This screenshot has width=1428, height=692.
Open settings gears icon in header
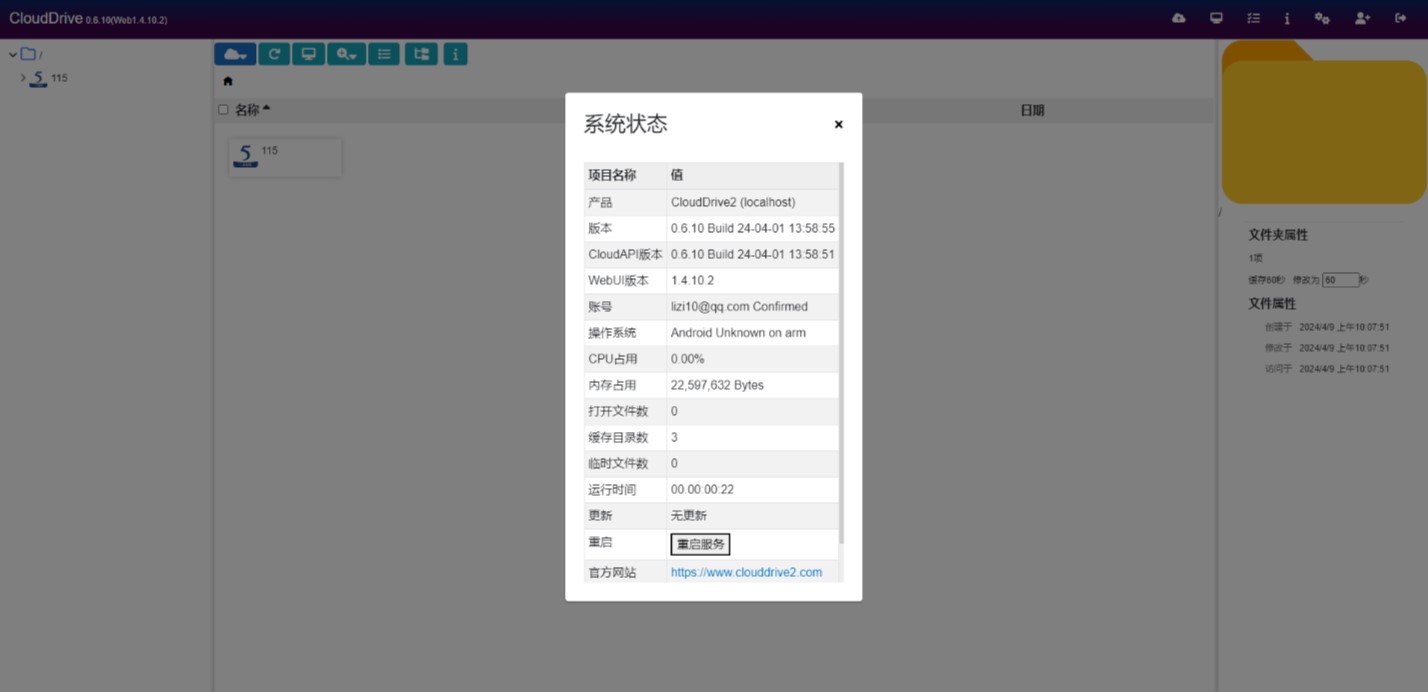click(x=1322, y=18)
